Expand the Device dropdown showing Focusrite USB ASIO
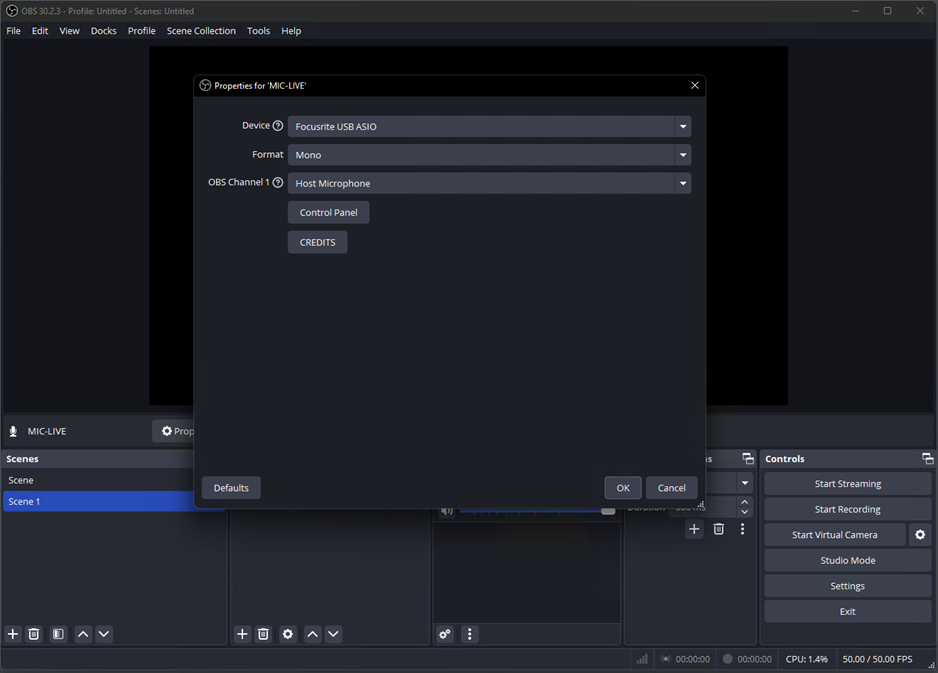 (489, 127)
